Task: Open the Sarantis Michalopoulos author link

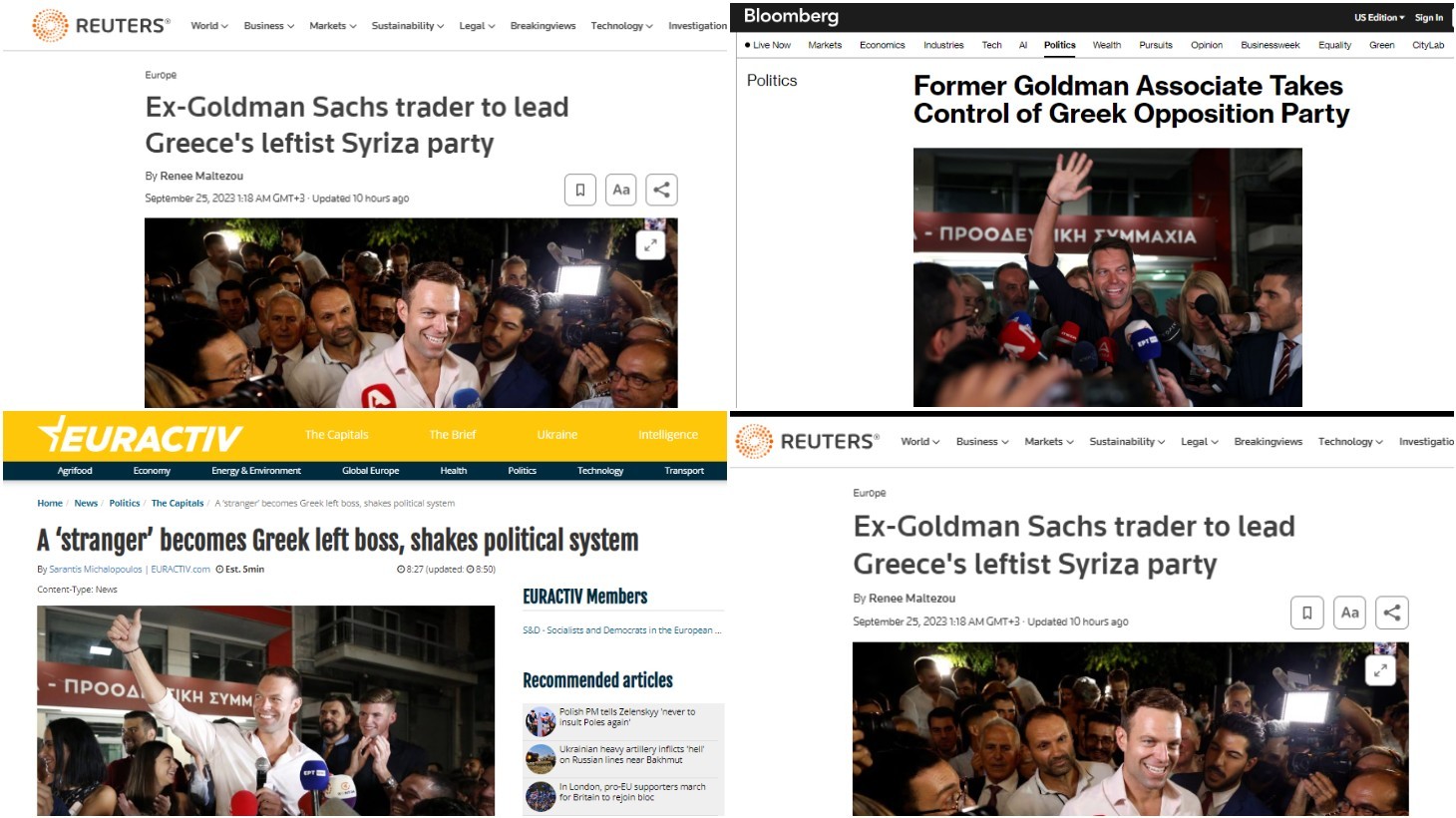Action: [x=96, y=570]
